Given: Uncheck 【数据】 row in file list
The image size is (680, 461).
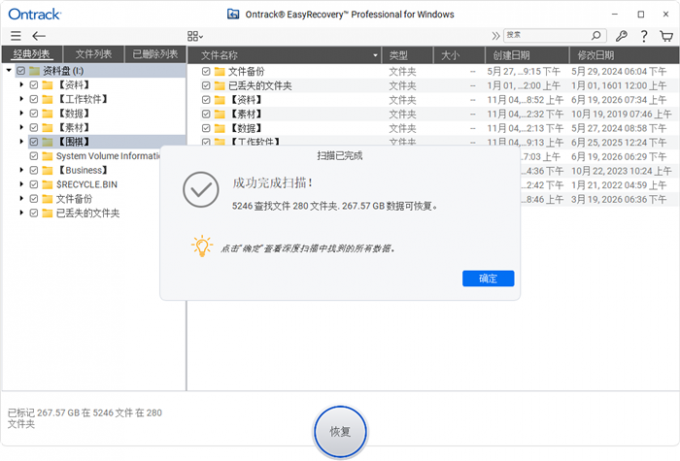Looking at the screenshot, I should point(206,128).
